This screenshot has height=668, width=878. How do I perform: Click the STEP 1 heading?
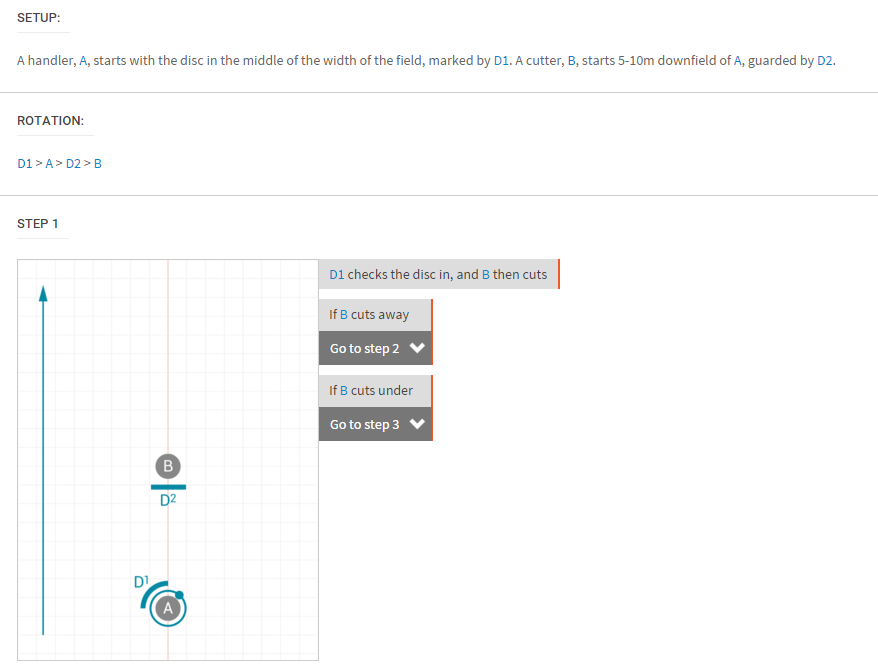point(38,224)
